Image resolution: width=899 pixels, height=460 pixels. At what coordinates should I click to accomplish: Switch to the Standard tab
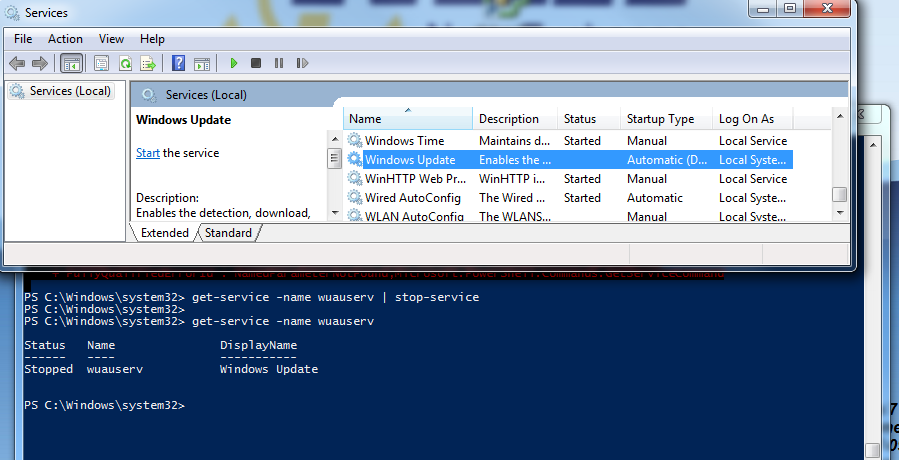(x=228, y=232)
